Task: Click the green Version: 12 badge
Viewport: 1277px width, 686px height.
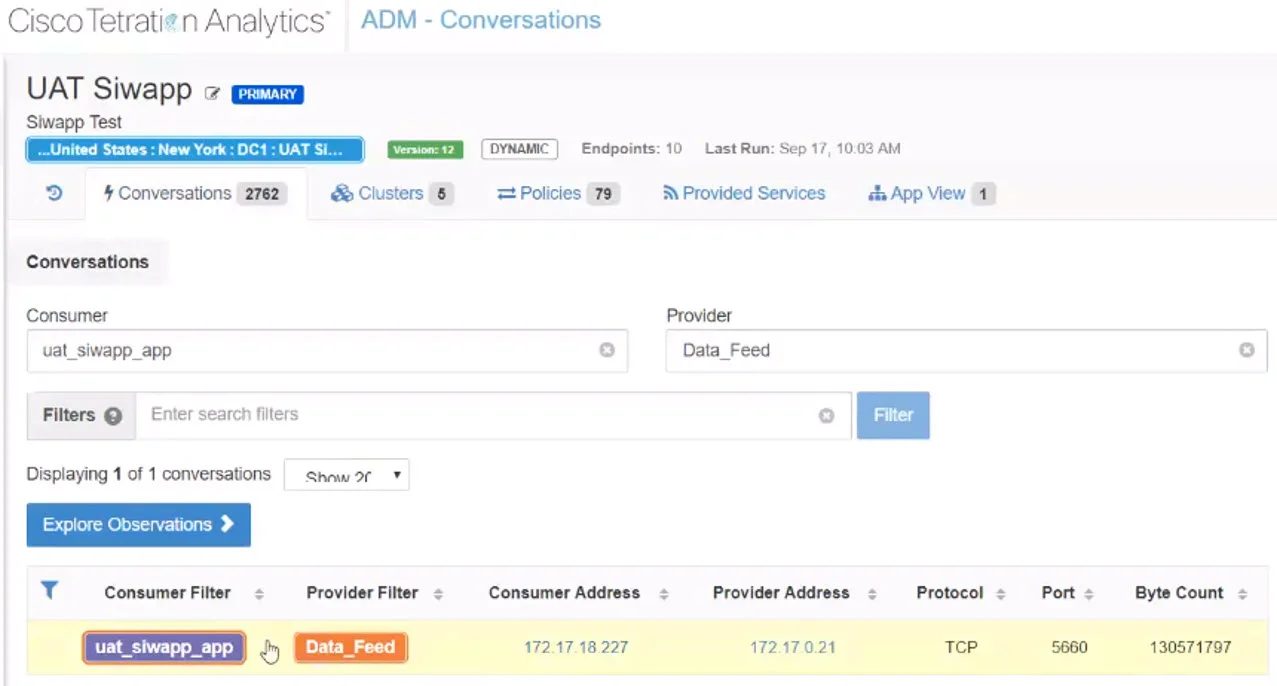Action: tap(425, 149)
